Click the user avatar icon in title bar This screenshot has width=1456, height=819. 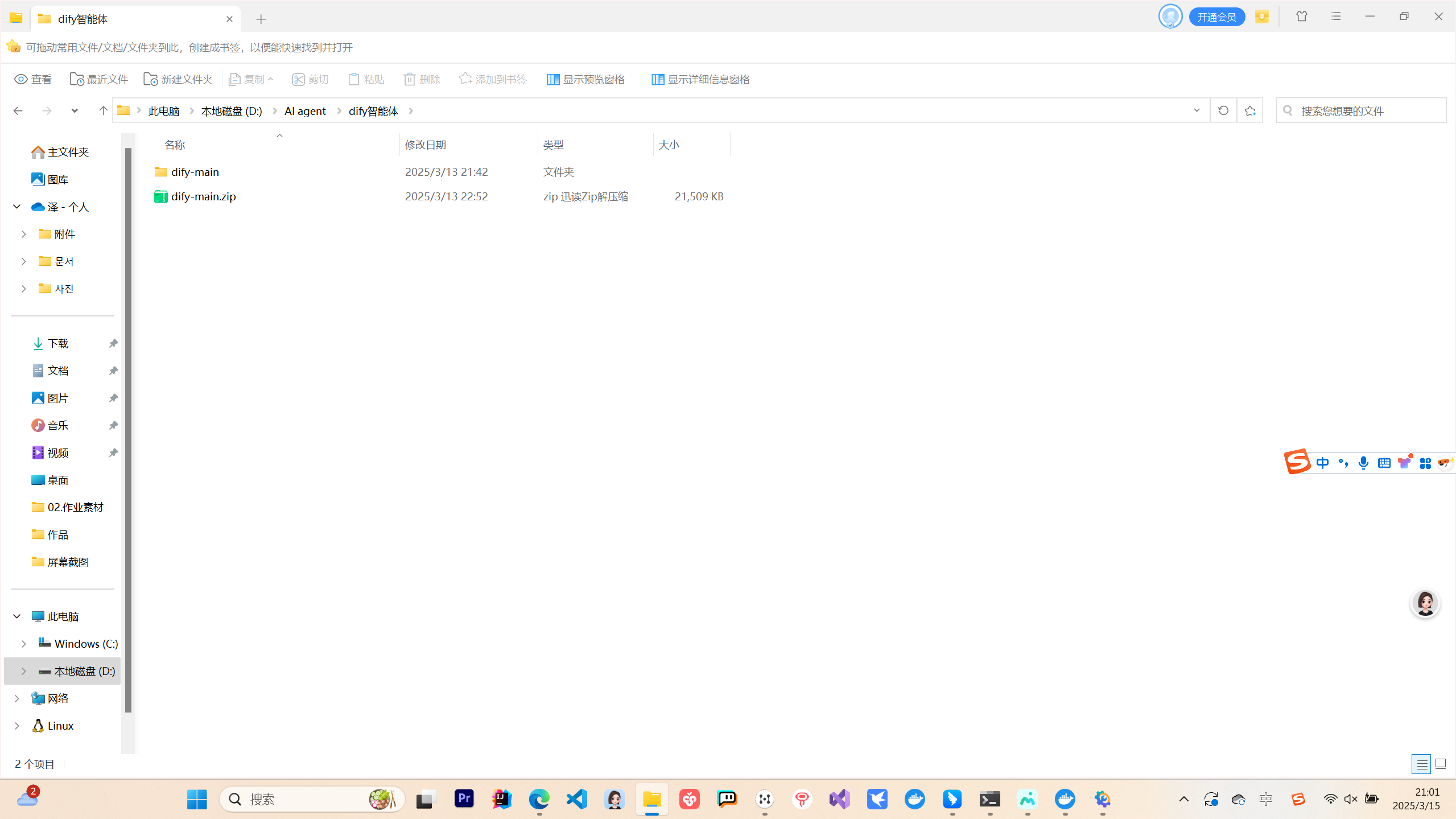(1170, 17)
